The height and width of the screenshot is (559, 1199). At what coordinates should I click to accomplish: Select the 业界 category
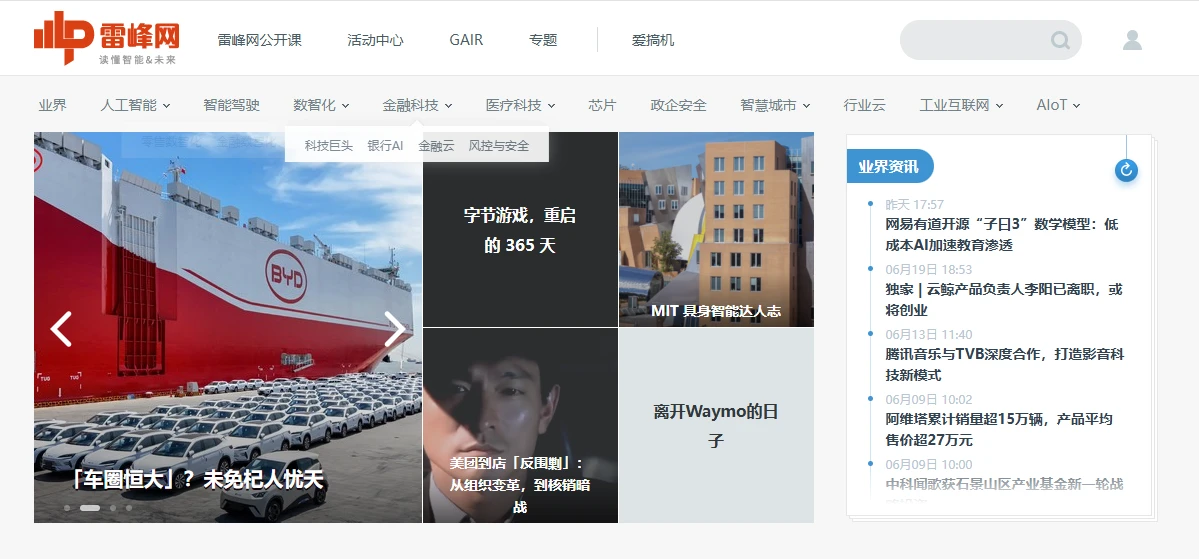click(x=53, y=105)
